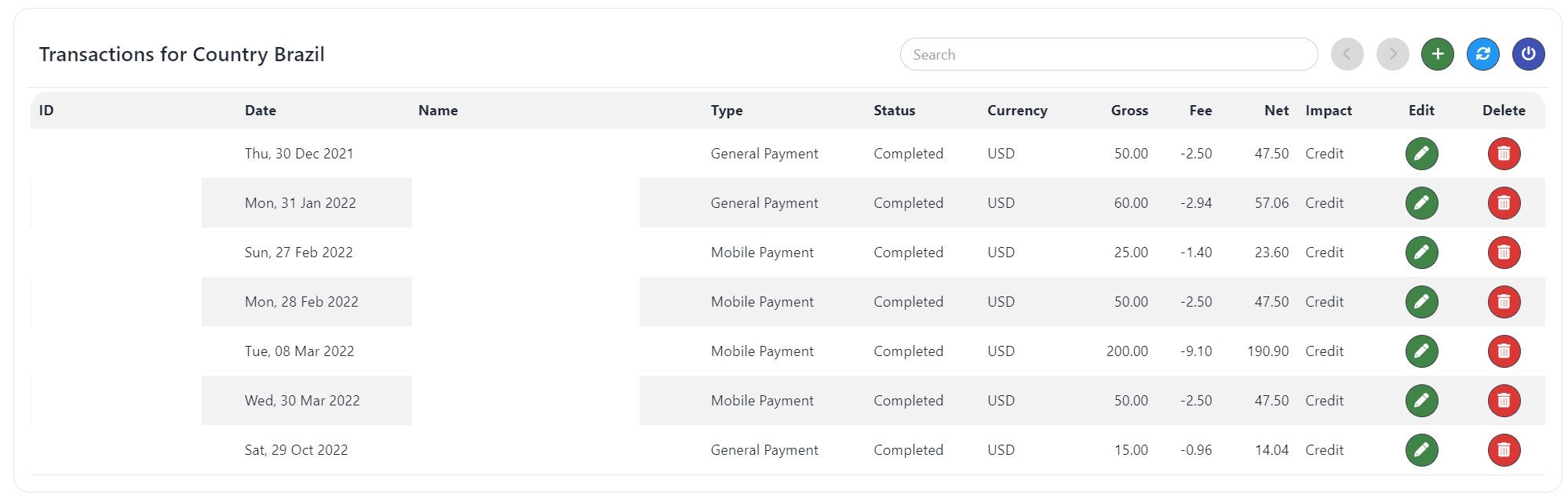Edit the Mon, 31 Jan 2022 transaction

pos(1421,203)
